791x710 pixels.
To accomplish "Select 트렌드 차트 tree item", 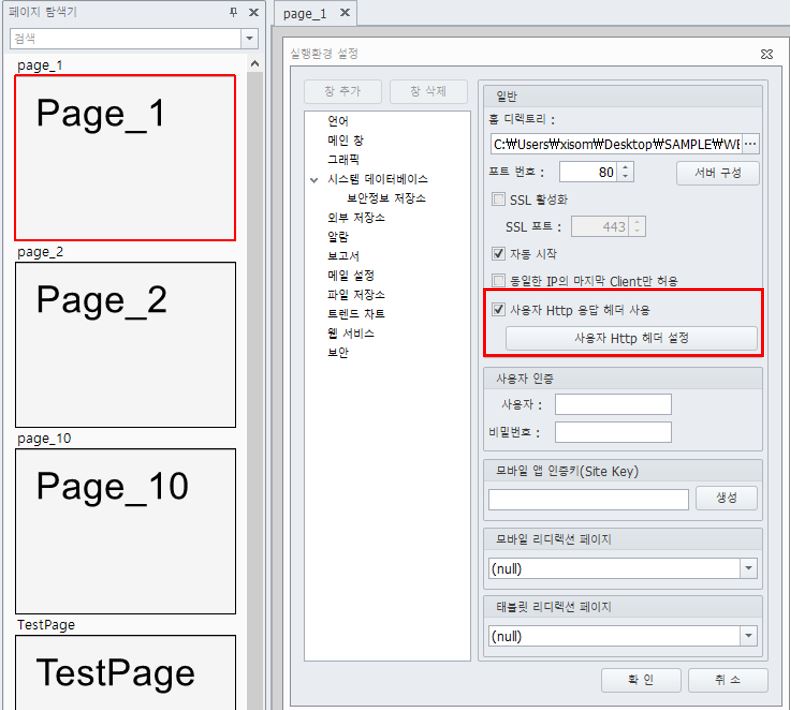I will pos(356,314).
